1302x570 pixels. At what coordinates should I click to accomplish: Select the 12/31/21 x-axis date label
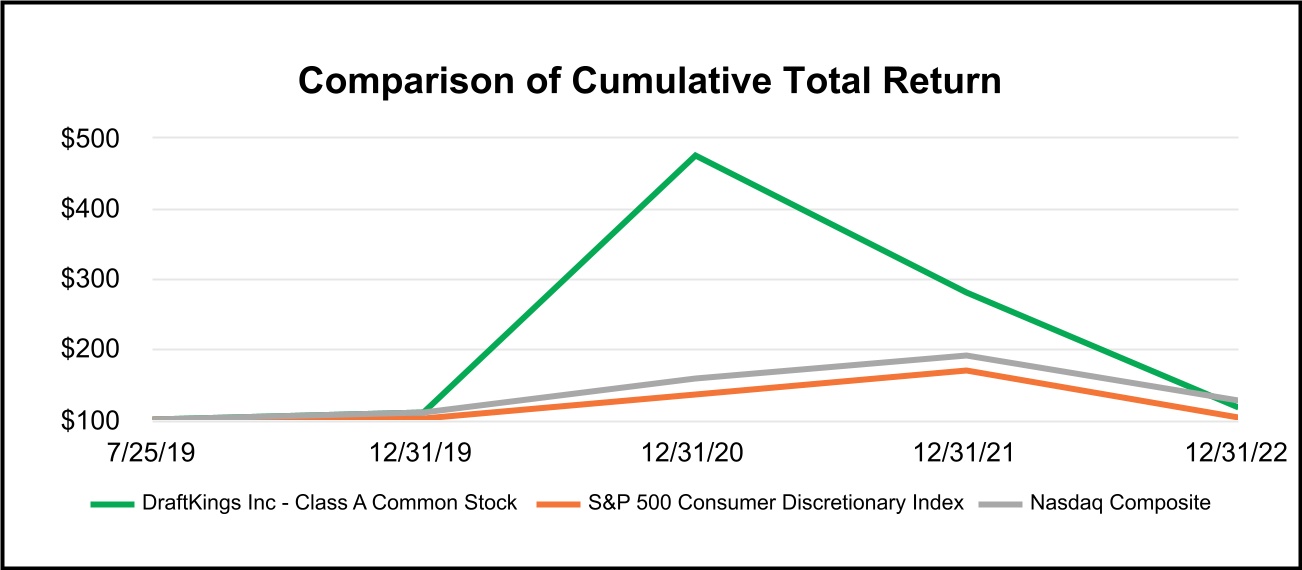click(966, 453)
